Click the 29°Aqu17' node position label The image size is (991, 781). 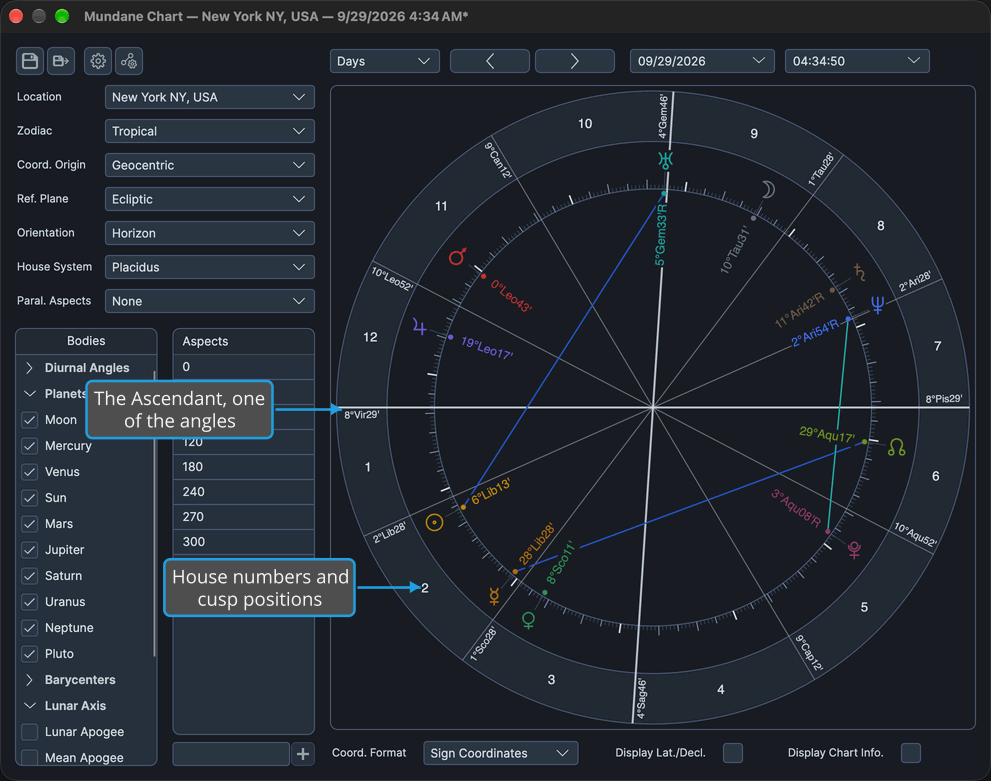coord(827,435)
